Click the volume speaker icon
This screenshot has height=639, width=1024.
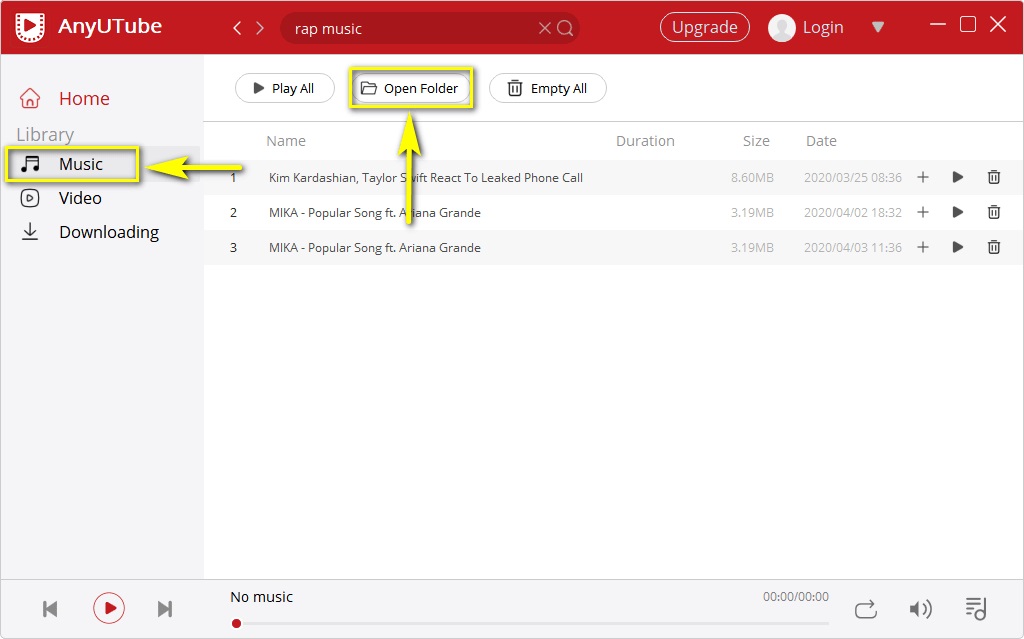(x=920, y=609)
